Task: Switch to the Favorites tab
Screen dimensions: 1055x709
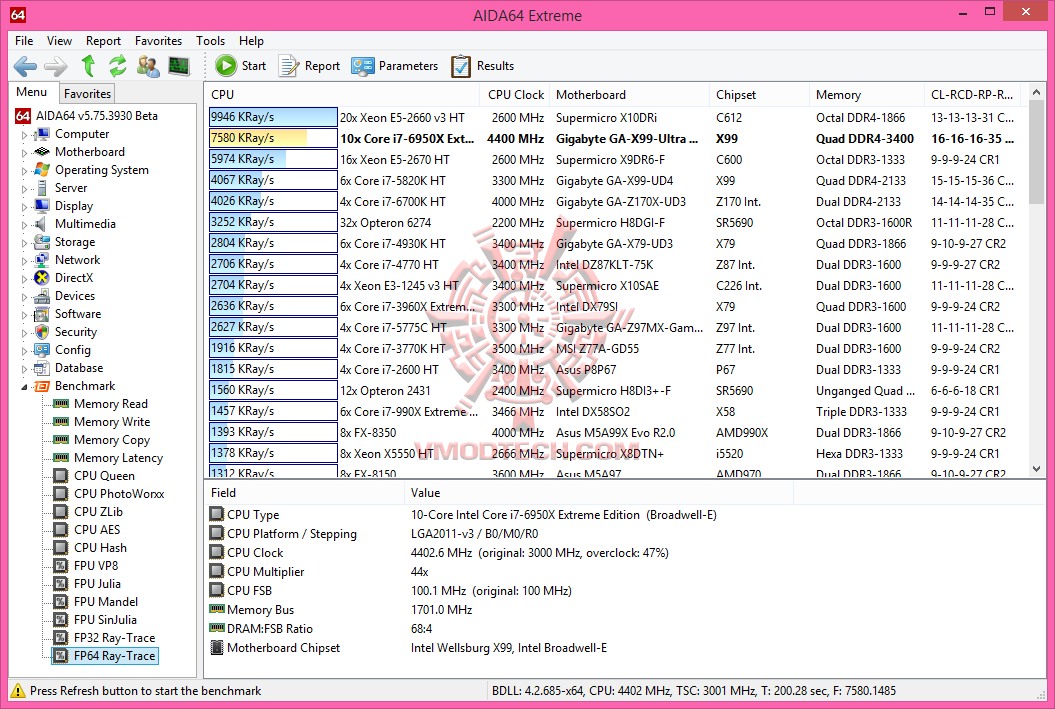Action: click(x=87, y=94)
